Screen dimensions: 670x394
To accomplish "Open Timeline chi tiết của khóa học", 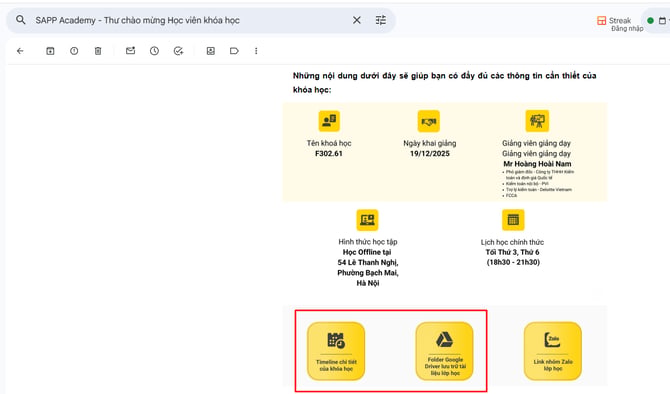I will coord(336,351).
